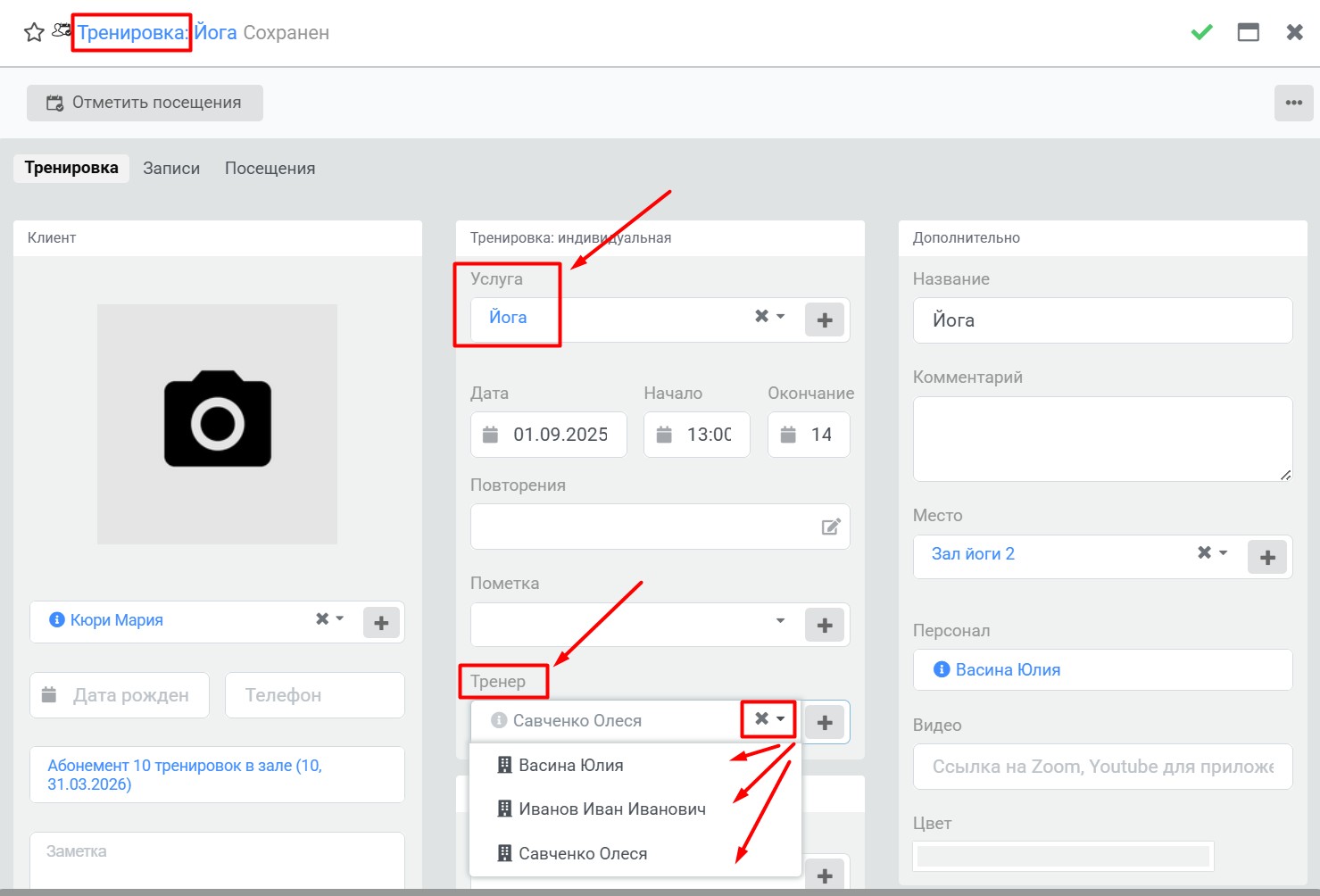Open the Тренировка: Йога title link

coord(157,33)
